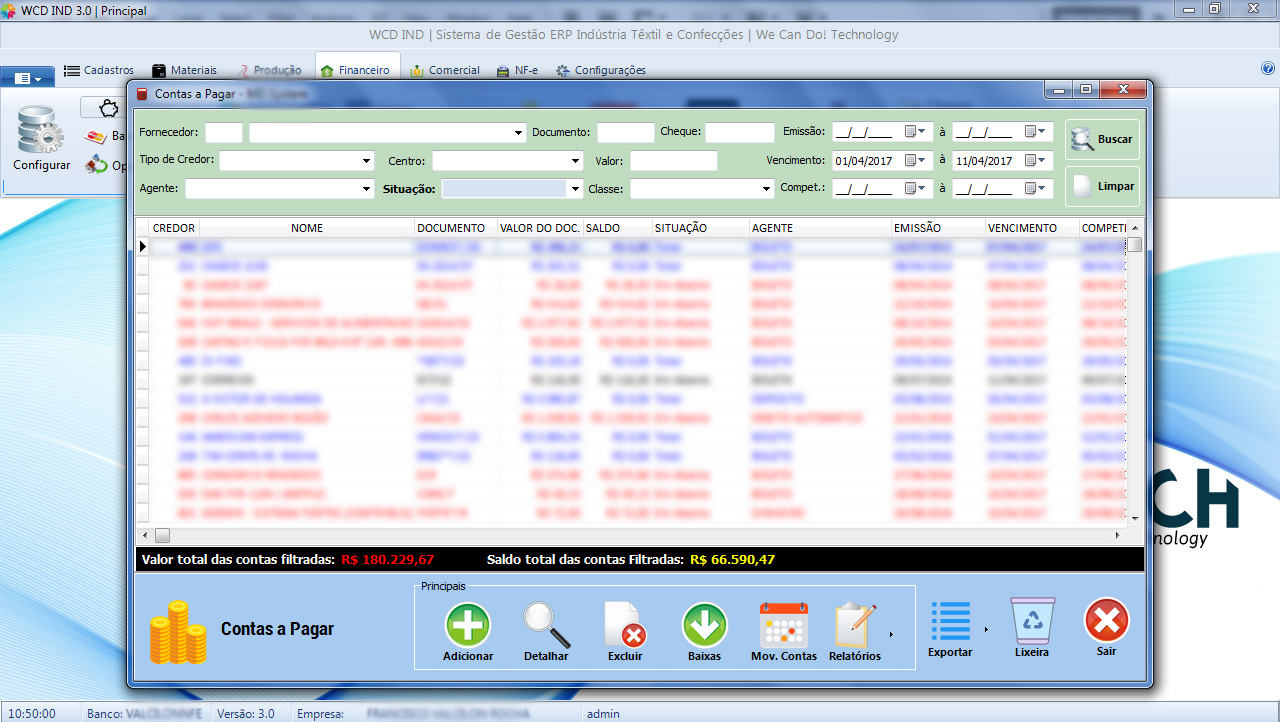Open the Configurações tab

(601, 70)
